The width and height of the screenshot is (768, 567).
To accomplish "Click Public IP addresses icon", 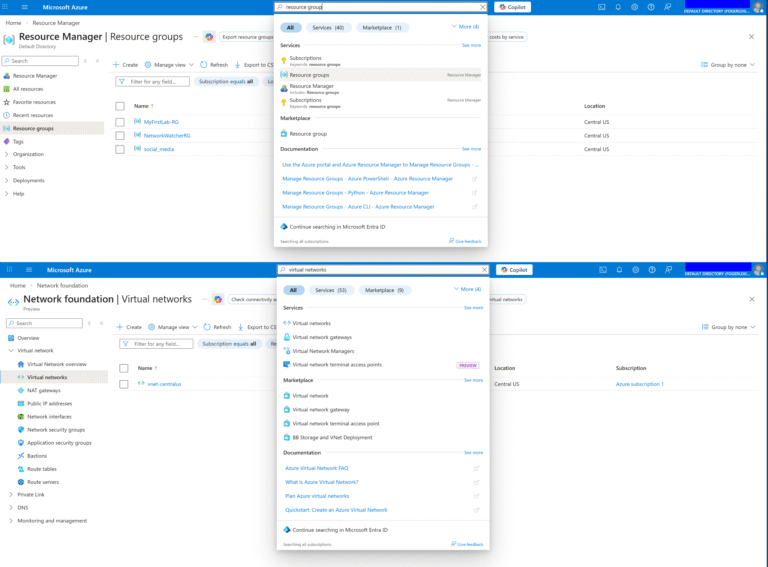I will click(x=20, y=403).
